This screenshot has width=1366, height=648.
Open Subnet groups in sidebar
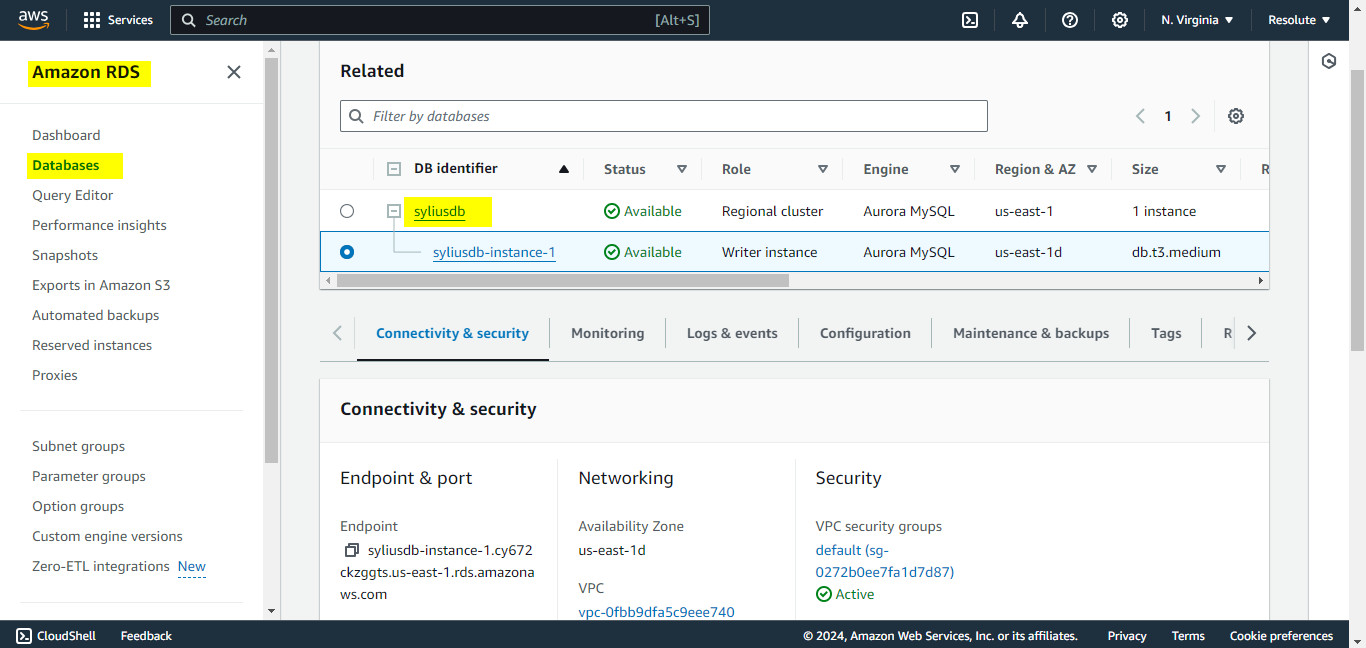pyautogui.click(x=79, y=446)
